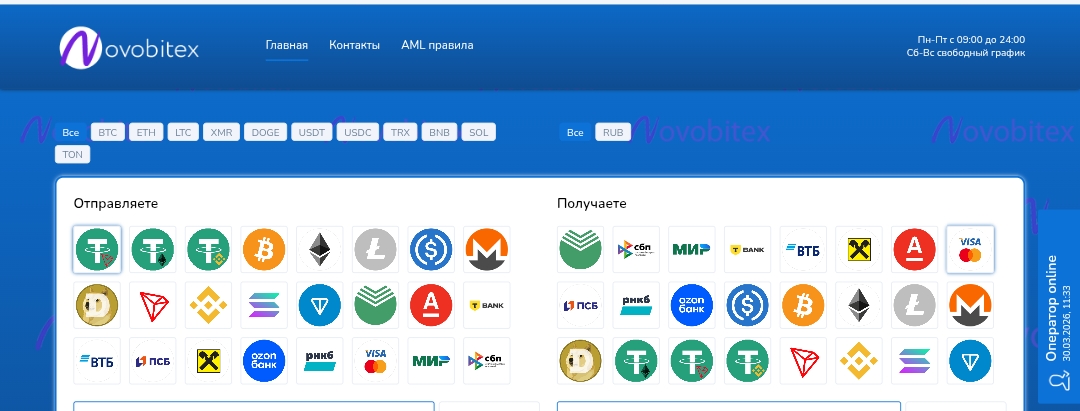Choose Litecoin under Получаете
Screen dimensions: 1080x411
click(x=914, y=305)
